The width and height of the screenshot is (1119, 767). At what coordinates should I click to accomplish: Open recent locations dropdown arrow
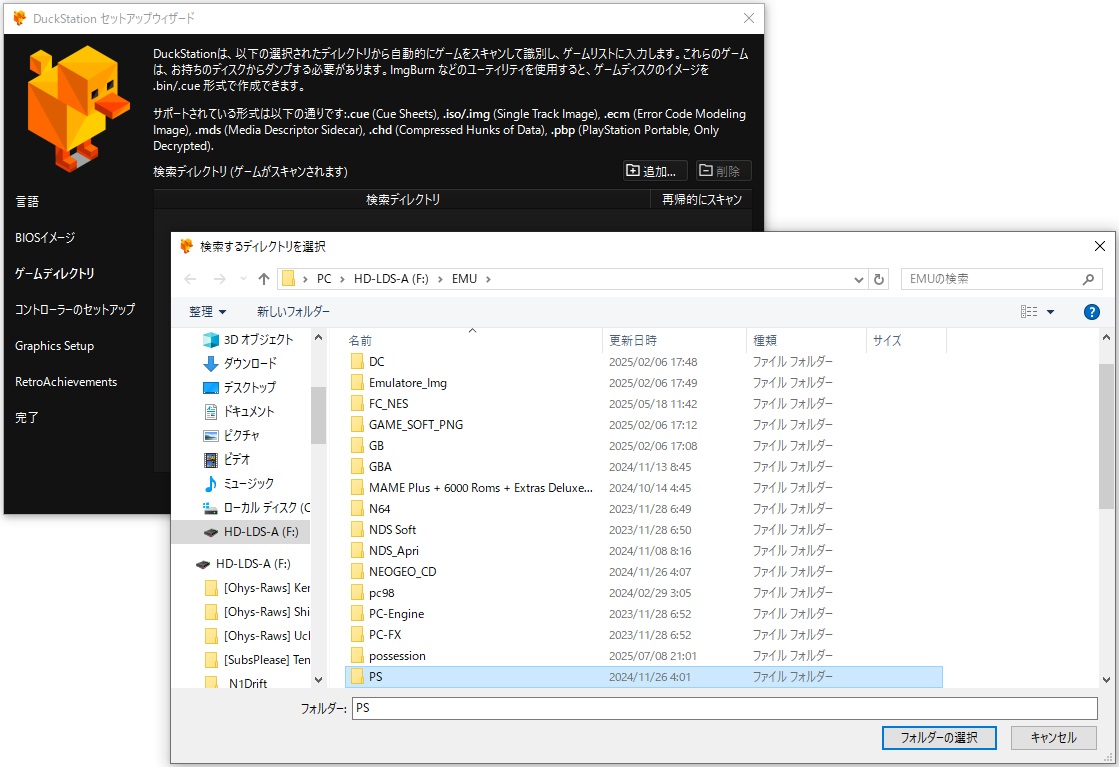click(243, 279)
